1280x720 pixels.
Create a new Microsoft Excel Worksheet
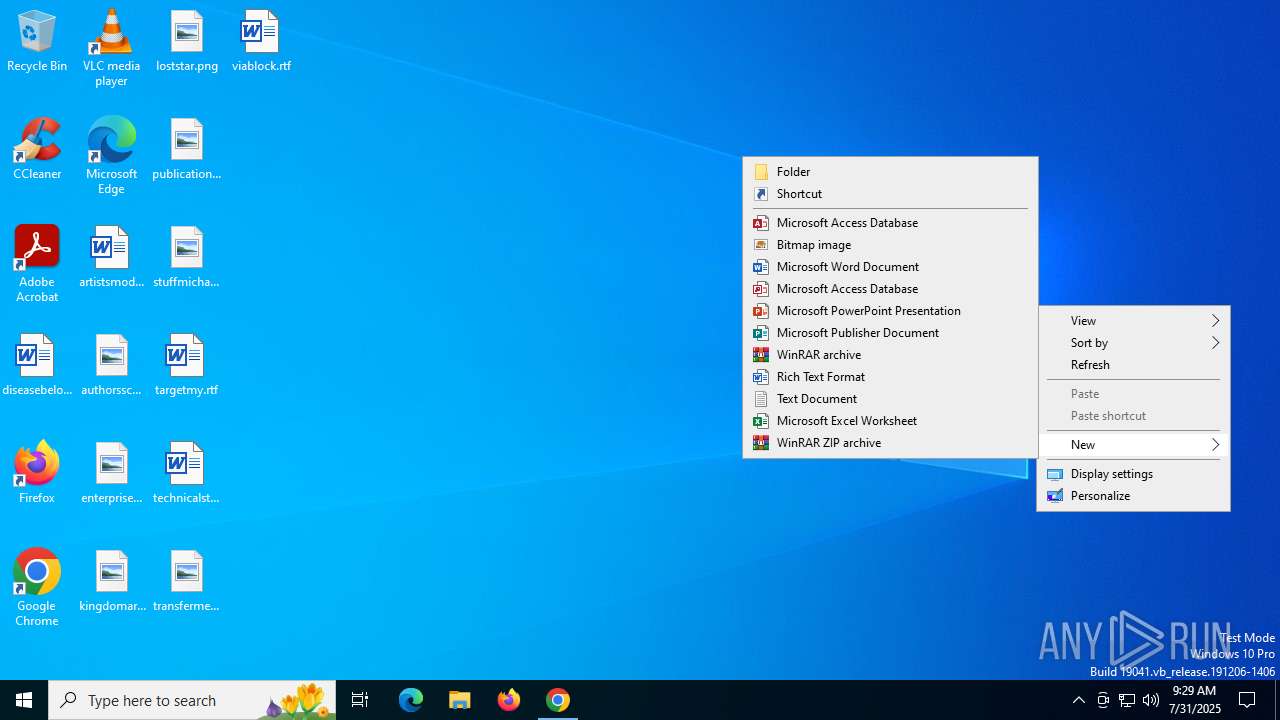click(x=890, y=421)
